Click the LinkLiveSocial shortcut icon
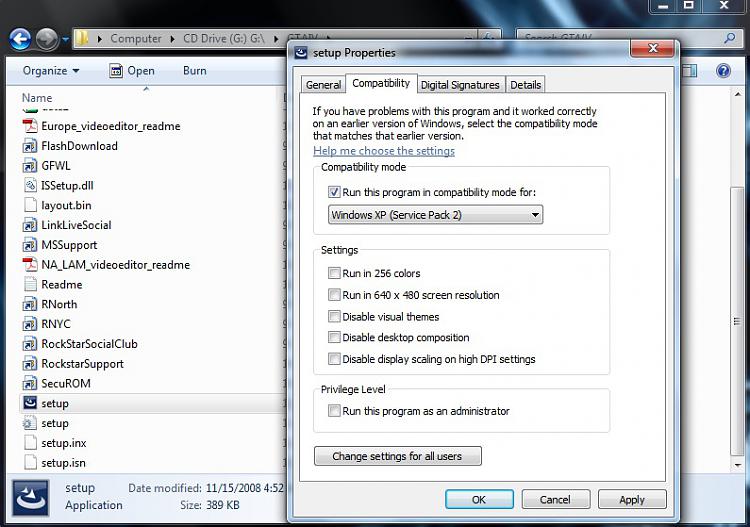Viewport: 750px width, 527px height. pos(30,225)
